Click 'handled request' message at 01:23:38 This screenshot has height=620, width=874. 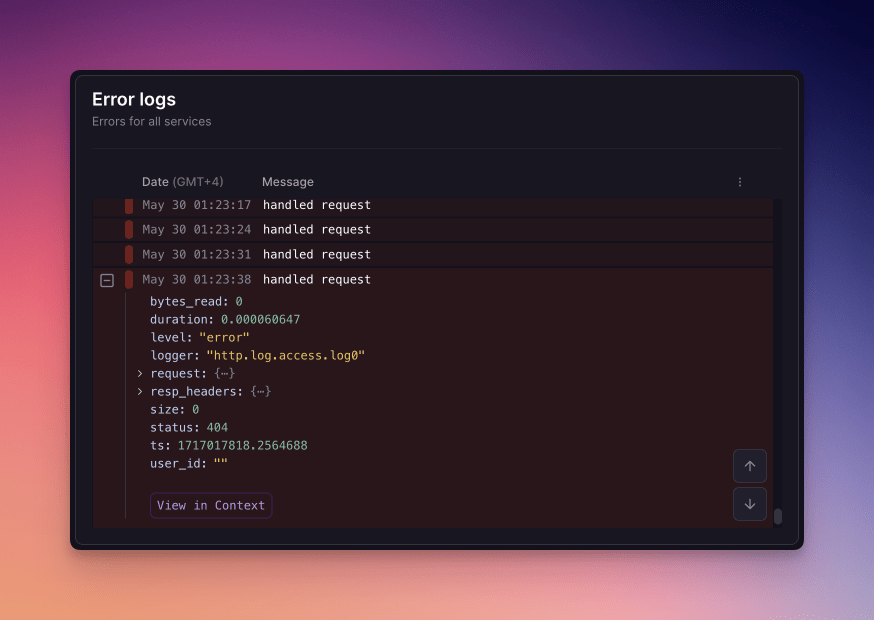pyautogui.click(x=317, y=279)
